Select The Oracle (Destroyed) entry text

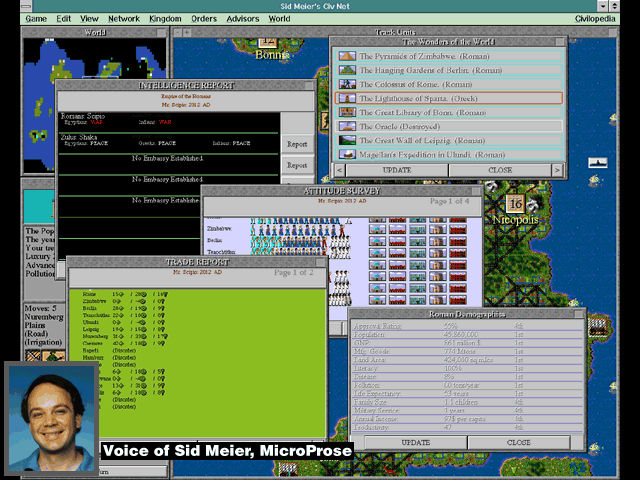(x=399, y=127)
